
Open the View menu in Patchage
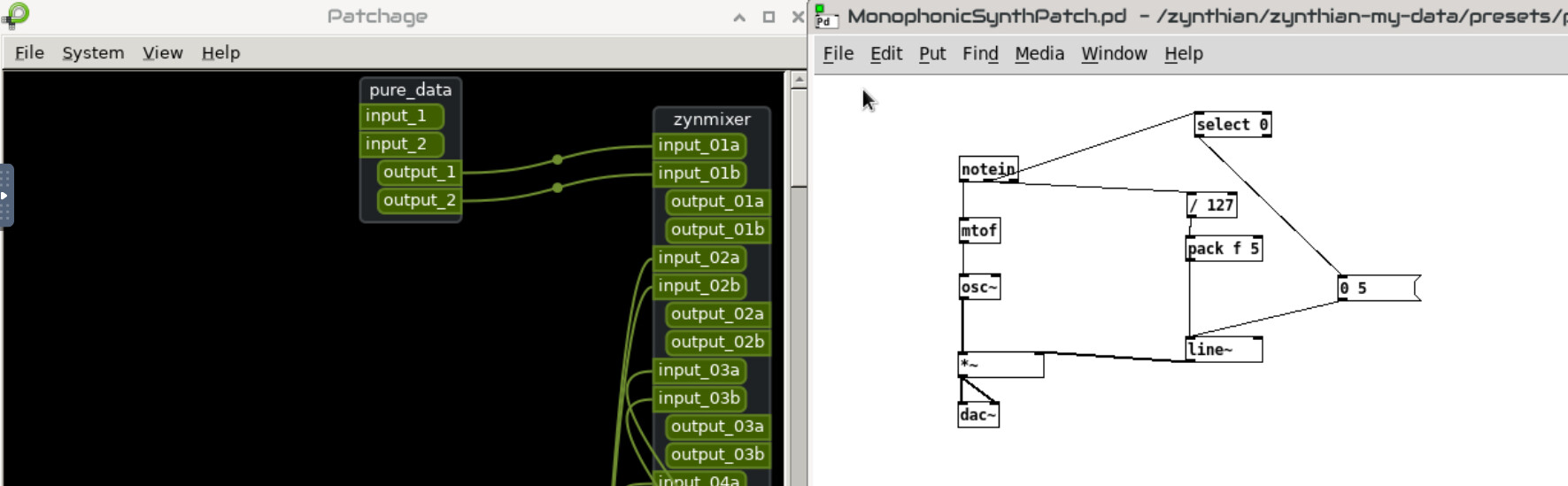163,53
